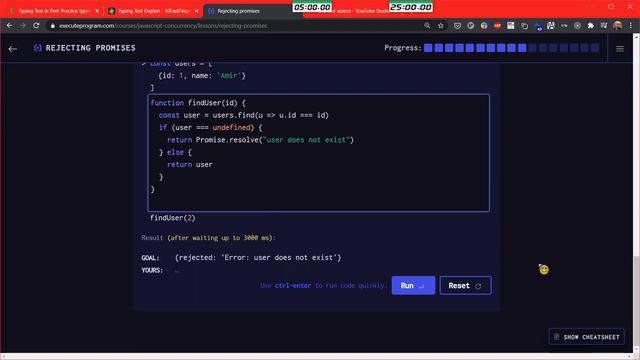Bookmark this page with the star icon

pyautogui.click(x=441, y=26)
